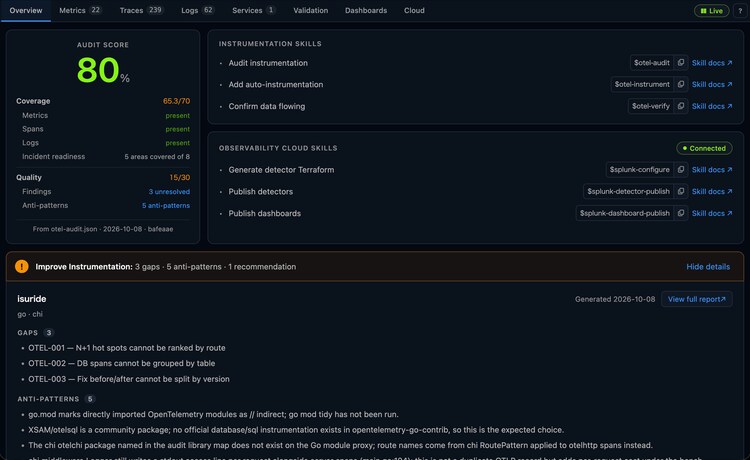Screen dimensions: 750x460
Task: Open the Validation tab
Action: pyautogui.click(x=310, y=10)
